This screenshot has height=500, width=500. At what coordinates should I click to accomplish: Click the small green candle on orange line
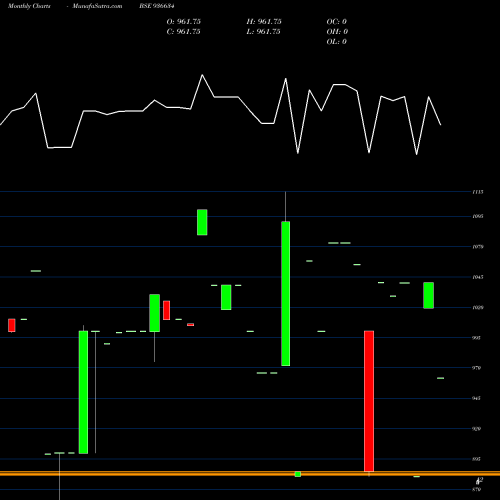pos(298,474)
